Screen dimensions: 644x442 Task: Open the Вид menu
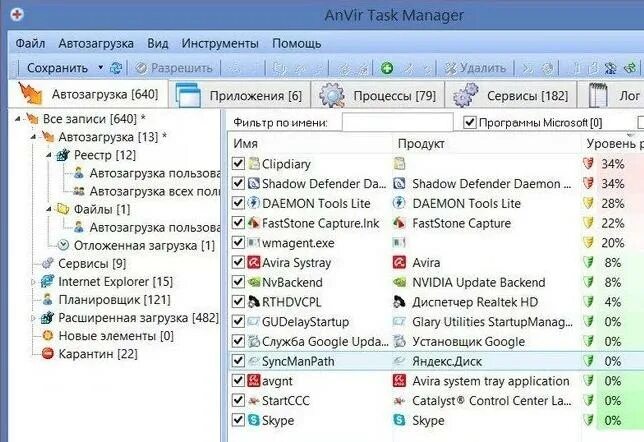(x=158, y=44)
